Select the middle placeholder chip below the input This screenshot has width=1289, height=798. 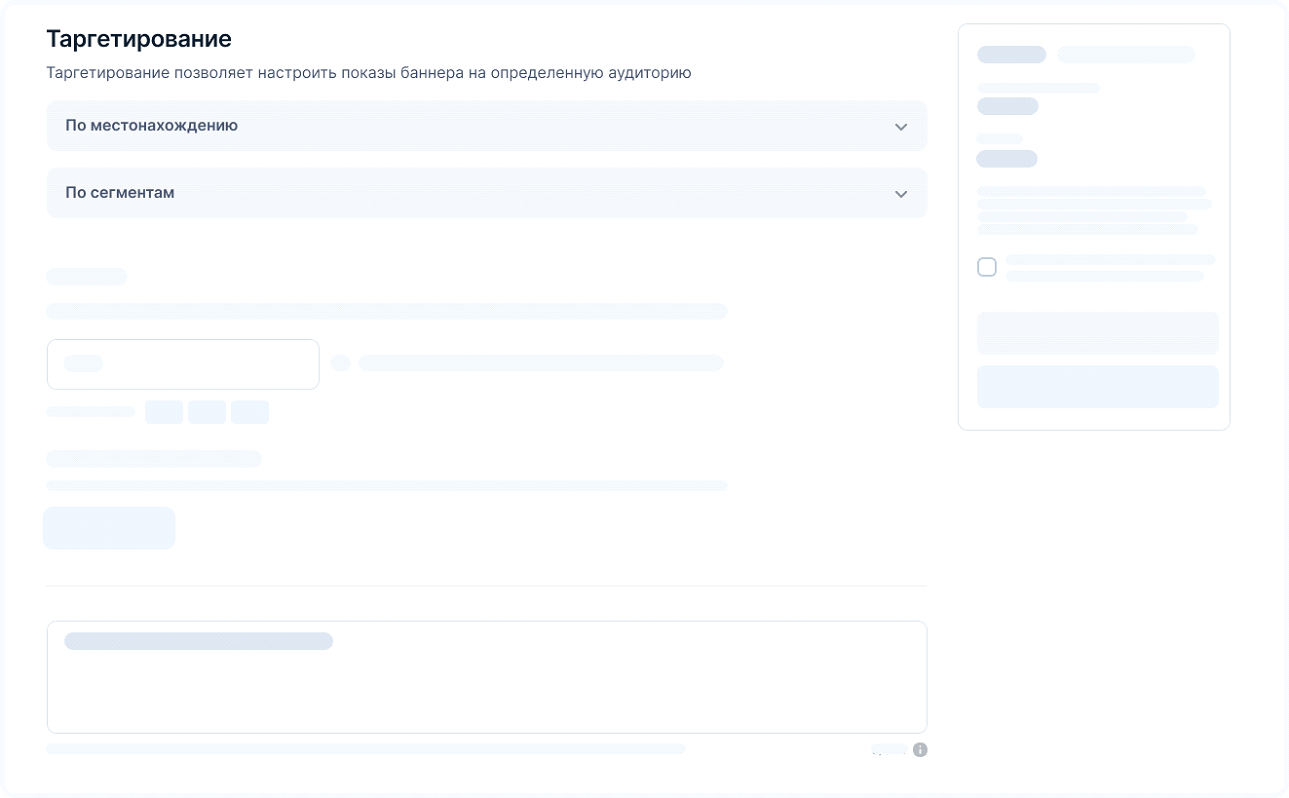click(x=207, y=412)
